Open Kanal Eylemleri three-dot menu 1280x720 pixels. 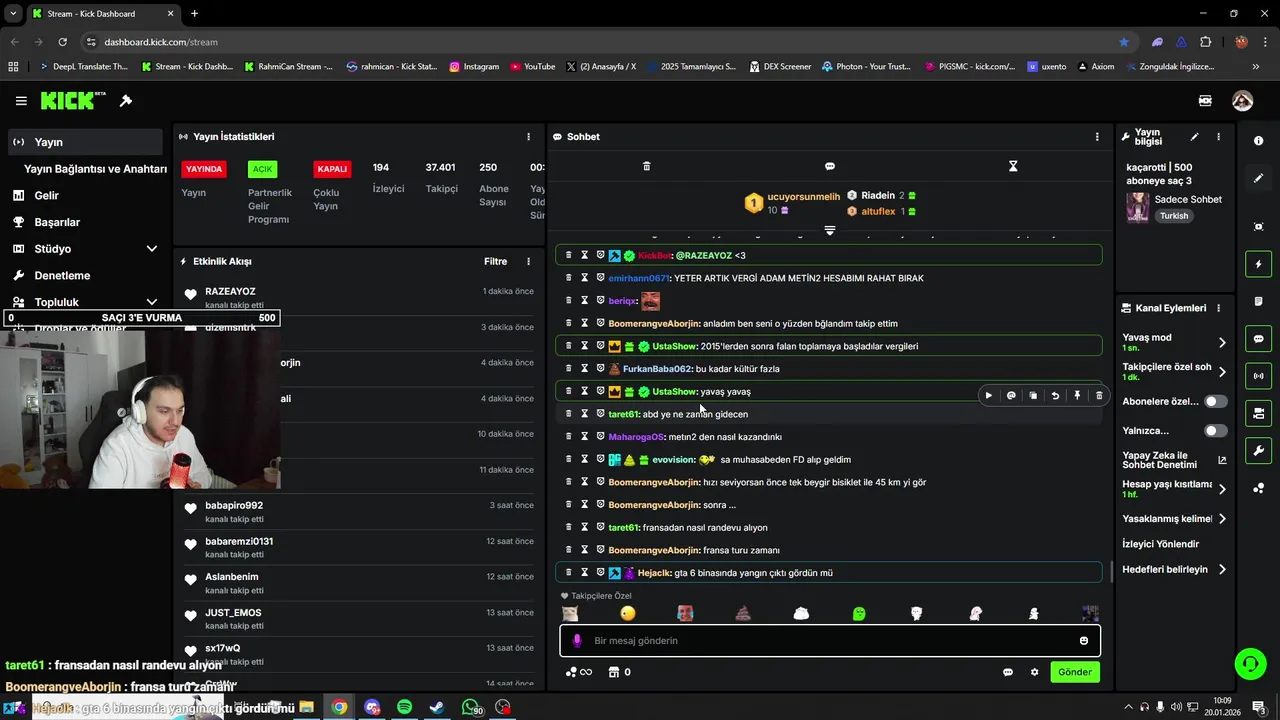pos(1218,308)
